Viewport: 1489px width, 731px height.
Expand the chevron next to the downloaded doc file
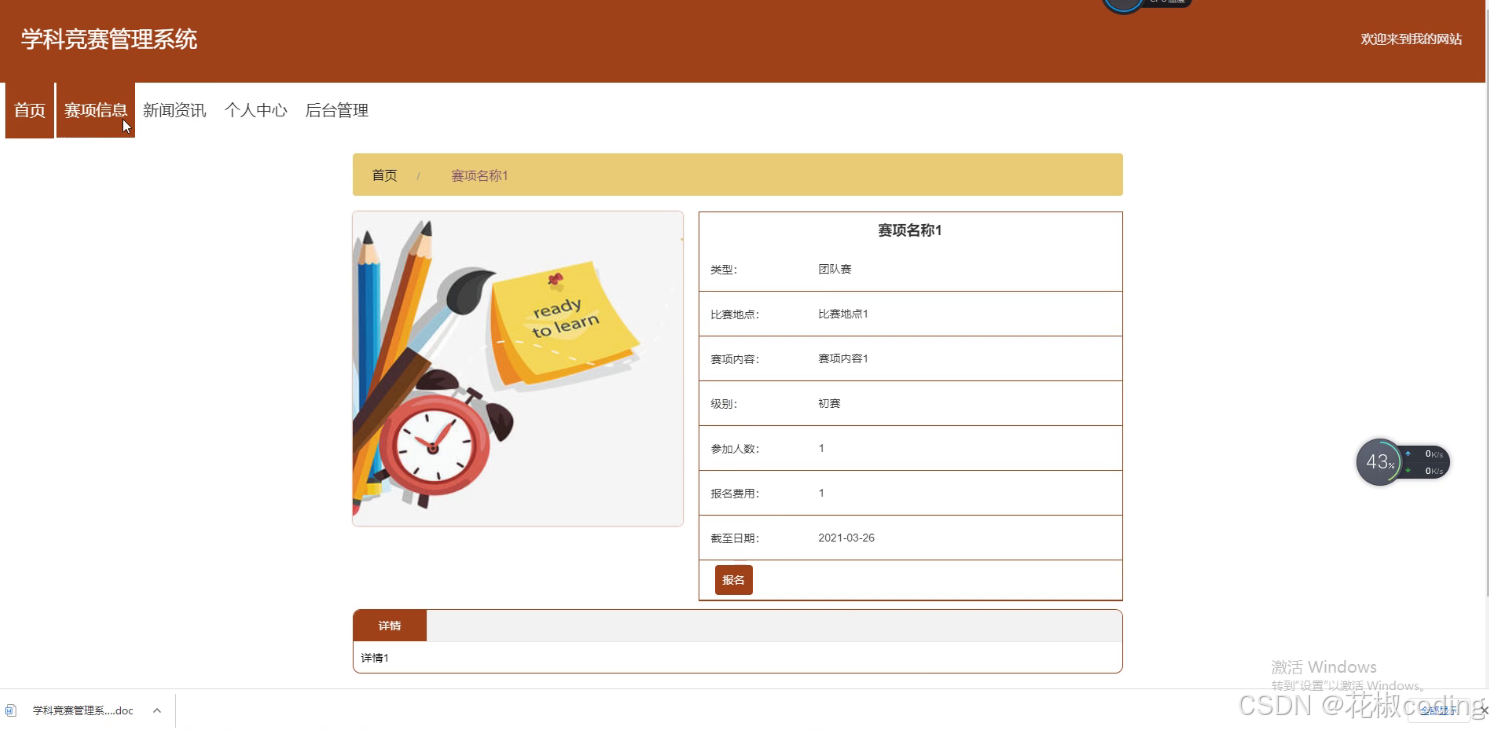(x=156, y=710)
